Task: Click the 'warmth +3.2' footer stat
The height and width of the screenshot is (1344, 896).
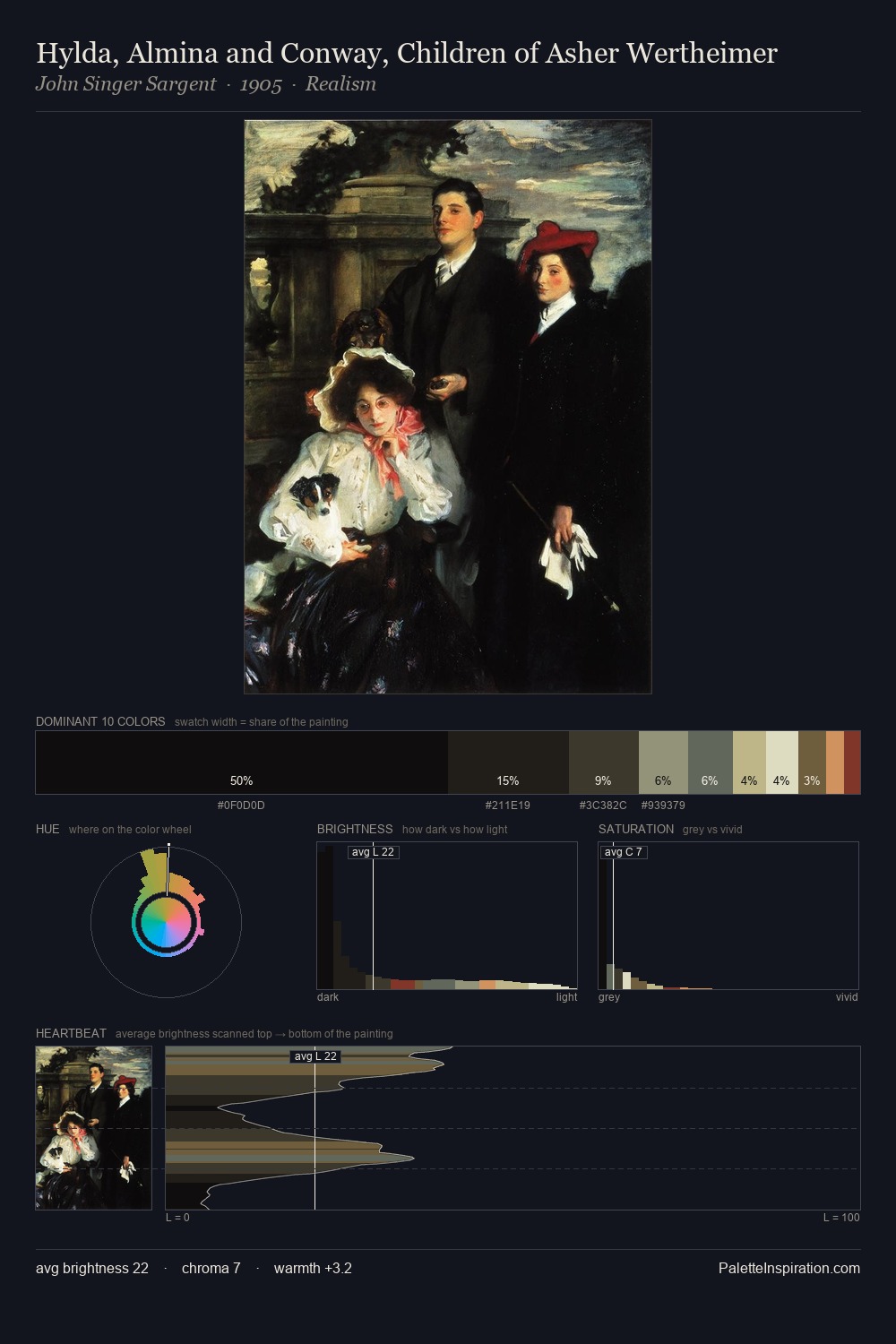Action: click(x=313, y=1268)
